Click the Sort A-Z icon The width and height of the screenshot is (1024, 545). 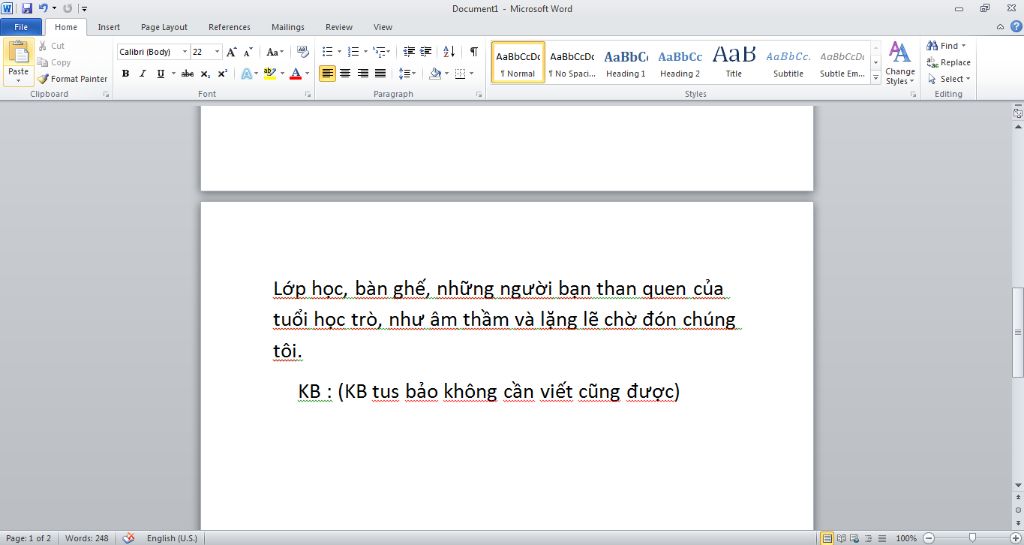click(x=449, y=52)
